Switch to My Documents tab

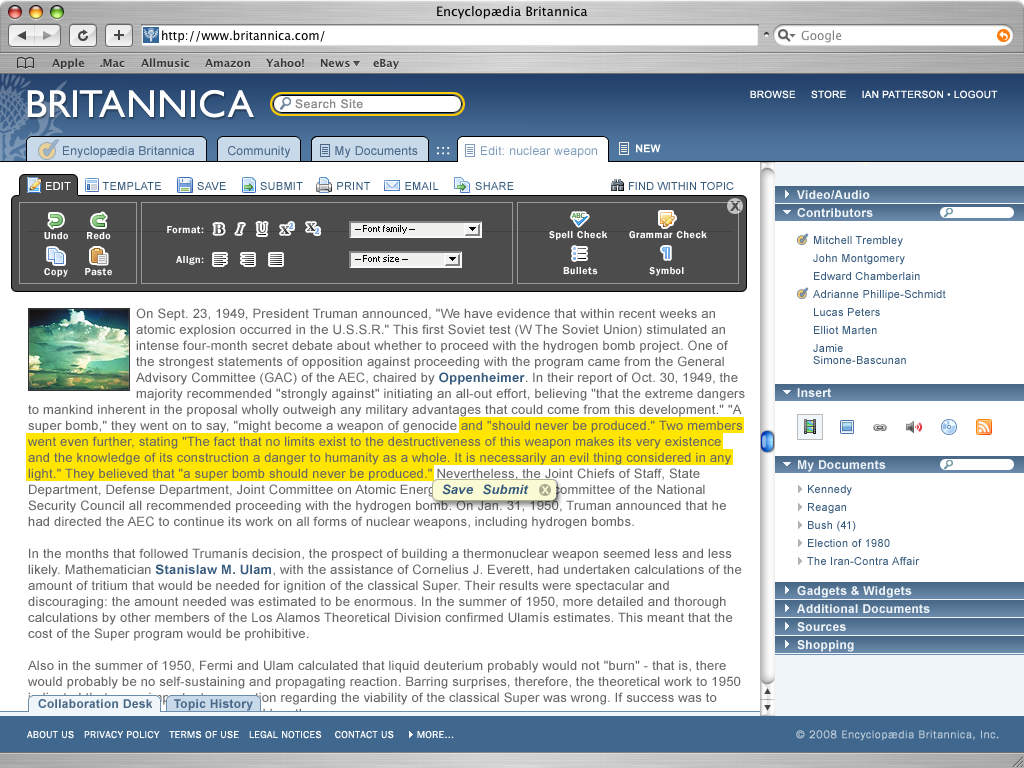(x=370, y=150)
